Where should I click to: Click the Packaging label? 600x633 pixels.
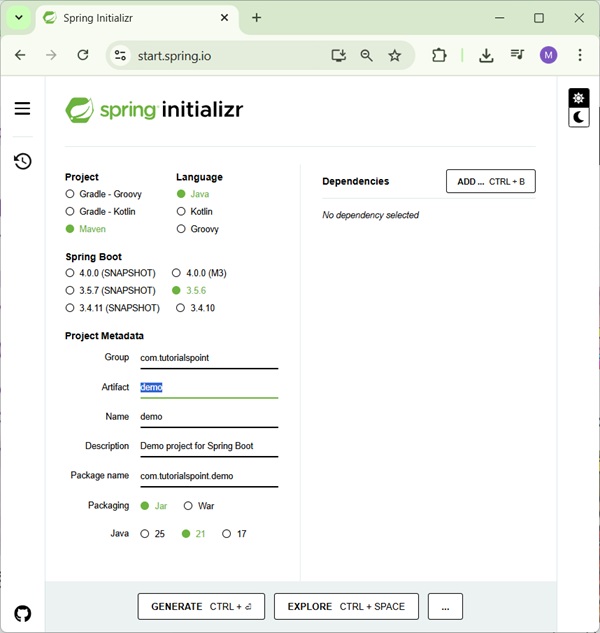(109, 505)
